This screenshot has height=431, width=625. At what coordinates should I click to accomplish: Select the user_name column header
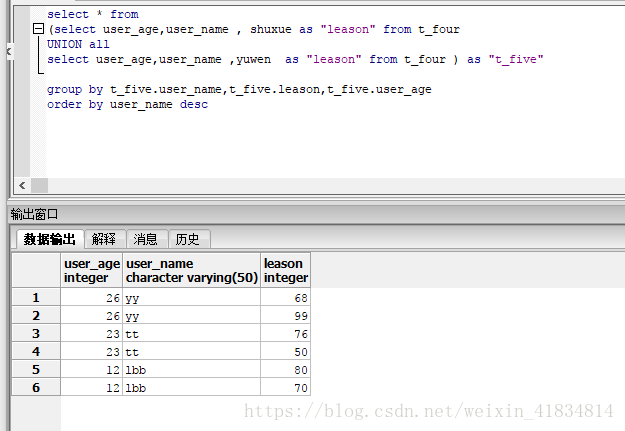[192, 270]
